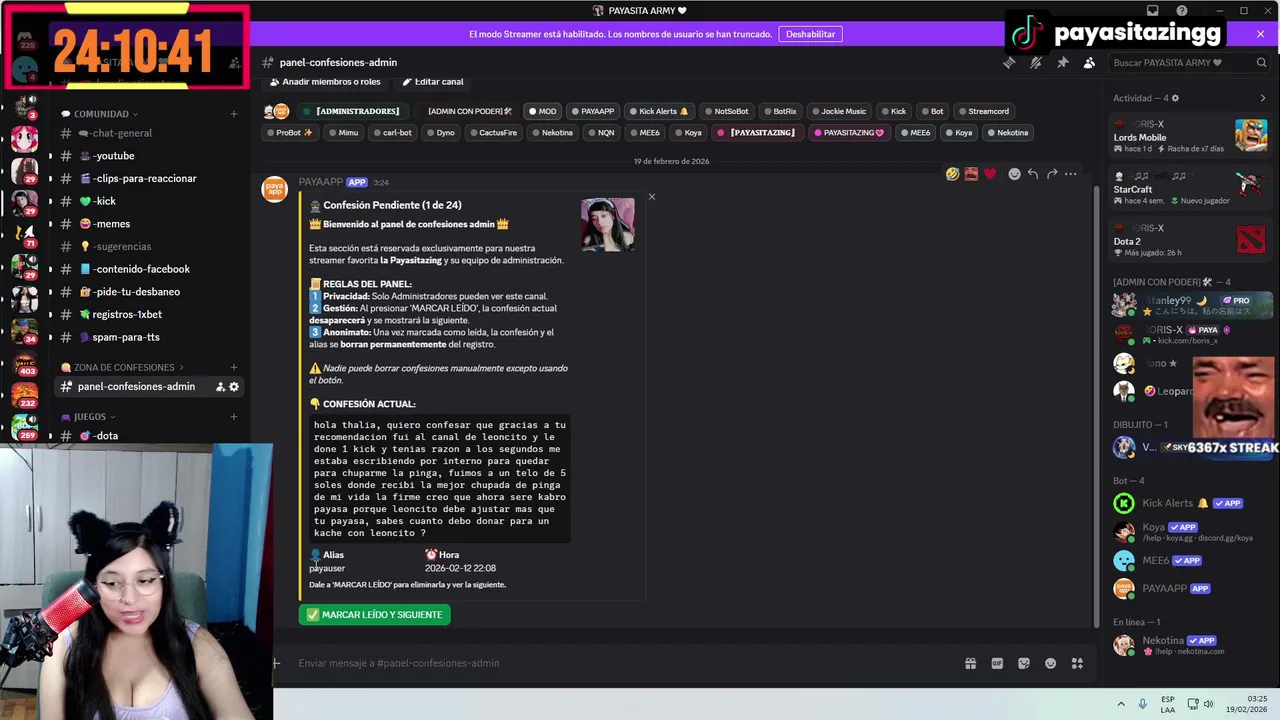Open more options on PAYAAPP message
The width and height of the screenshot is (1280, 720).
tap(1071, 174)
